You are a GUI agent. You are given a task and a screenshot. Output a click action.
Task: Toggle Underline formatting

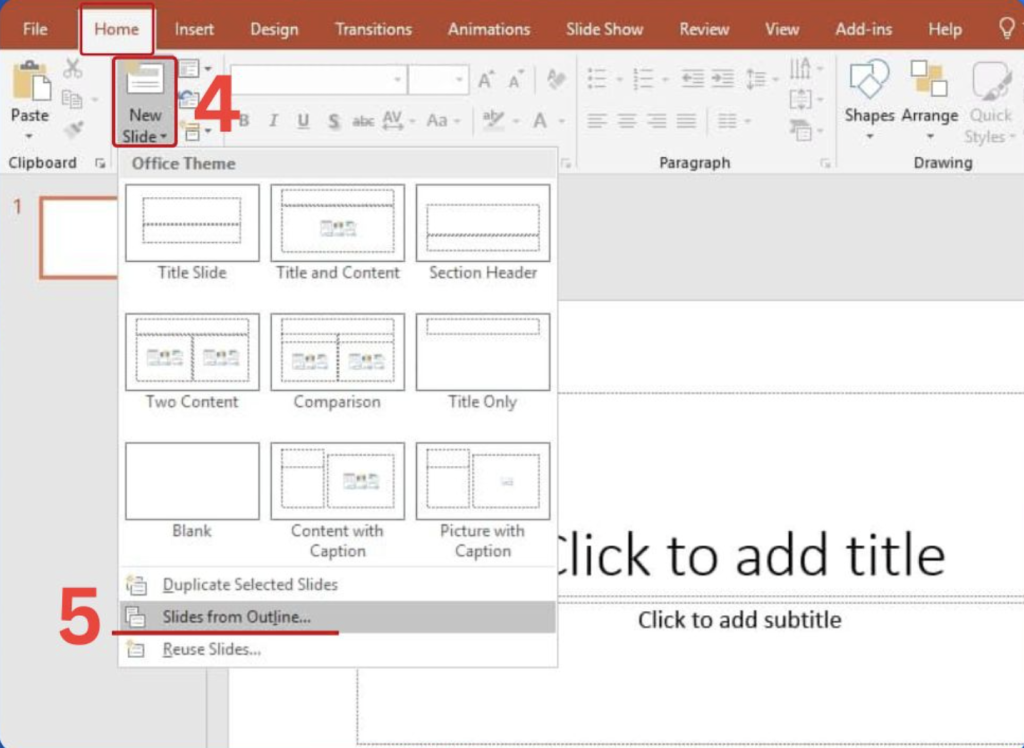(x=303, y=121)
